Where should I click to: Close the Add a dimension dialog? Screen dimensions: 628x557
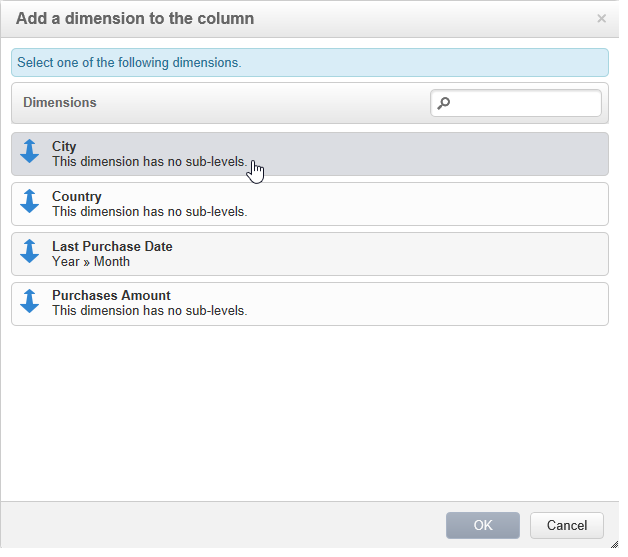coord(601,18)
